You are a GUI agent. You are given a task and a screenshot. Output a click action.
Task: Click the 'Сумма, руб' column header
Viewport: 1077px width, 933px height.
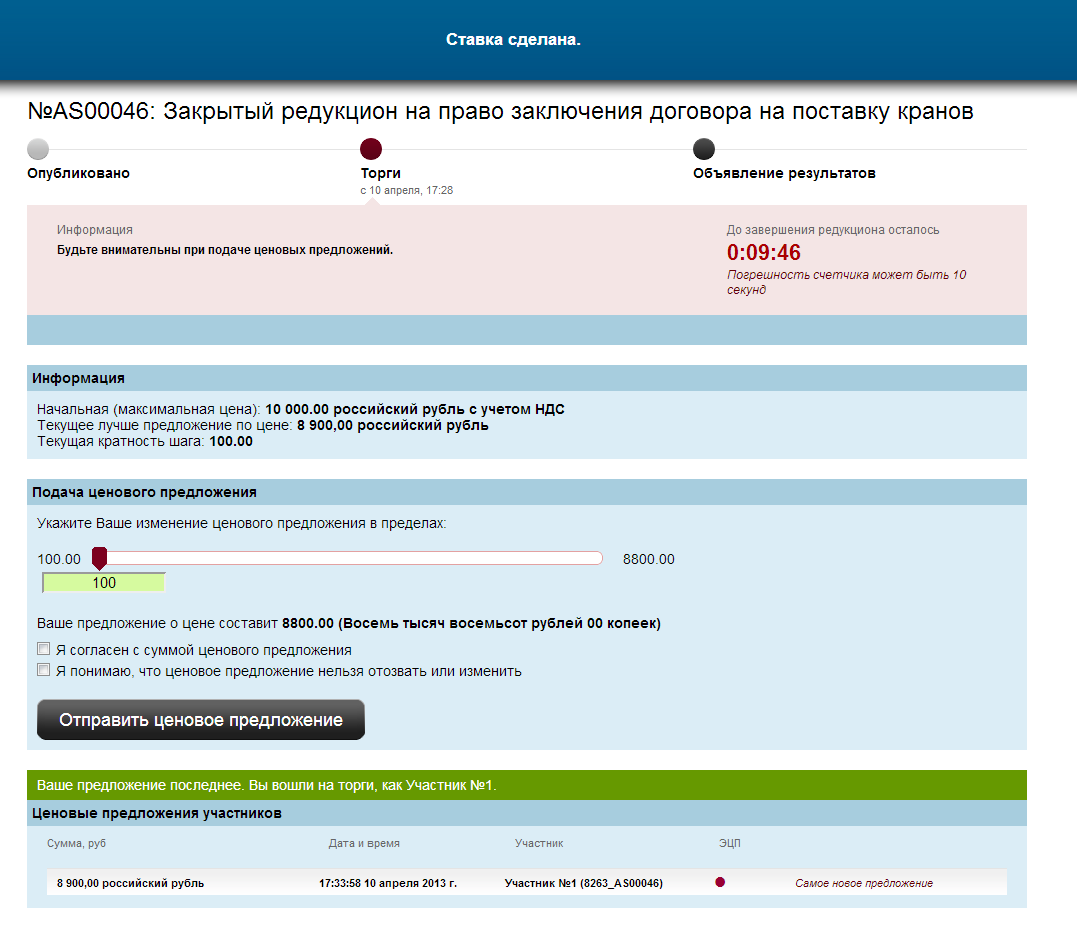coord(76,843)
